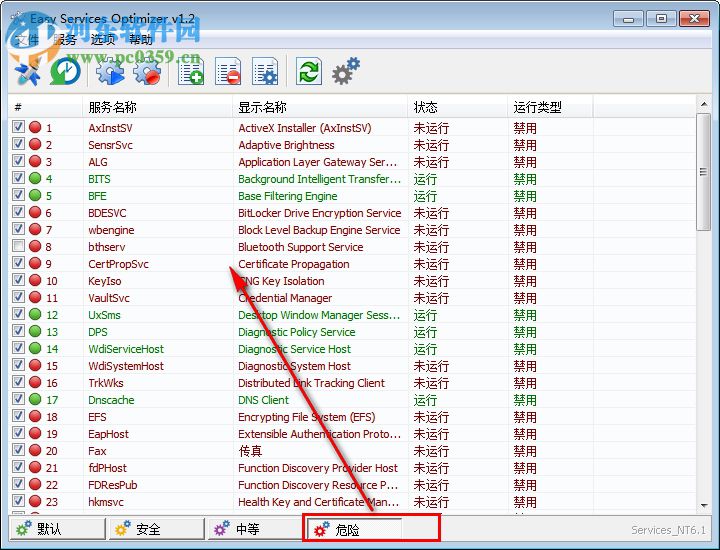Screen dimensions: 720x550
Task: Click the remove service from list icon
Action: click(228, 72)
